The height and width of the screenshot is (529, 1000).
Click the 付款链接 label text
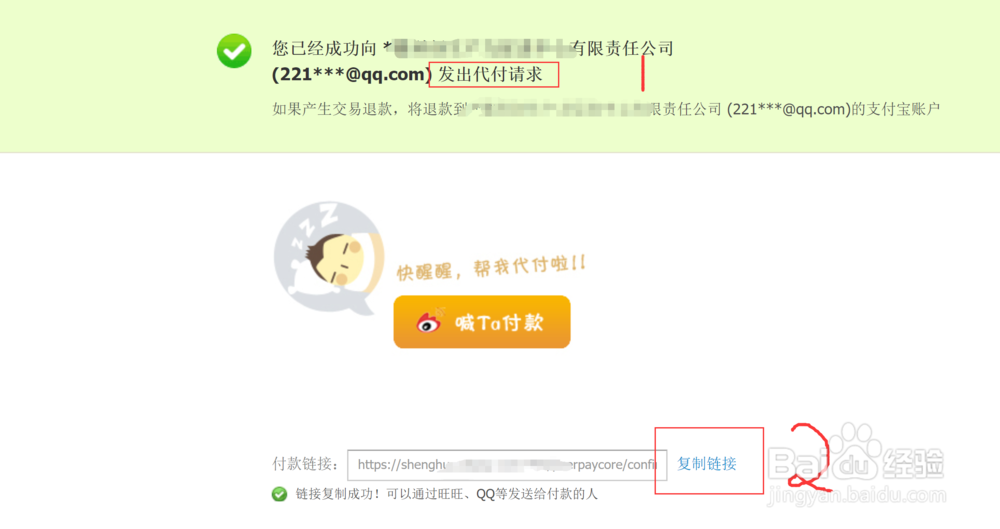click(x=305, y=464)
